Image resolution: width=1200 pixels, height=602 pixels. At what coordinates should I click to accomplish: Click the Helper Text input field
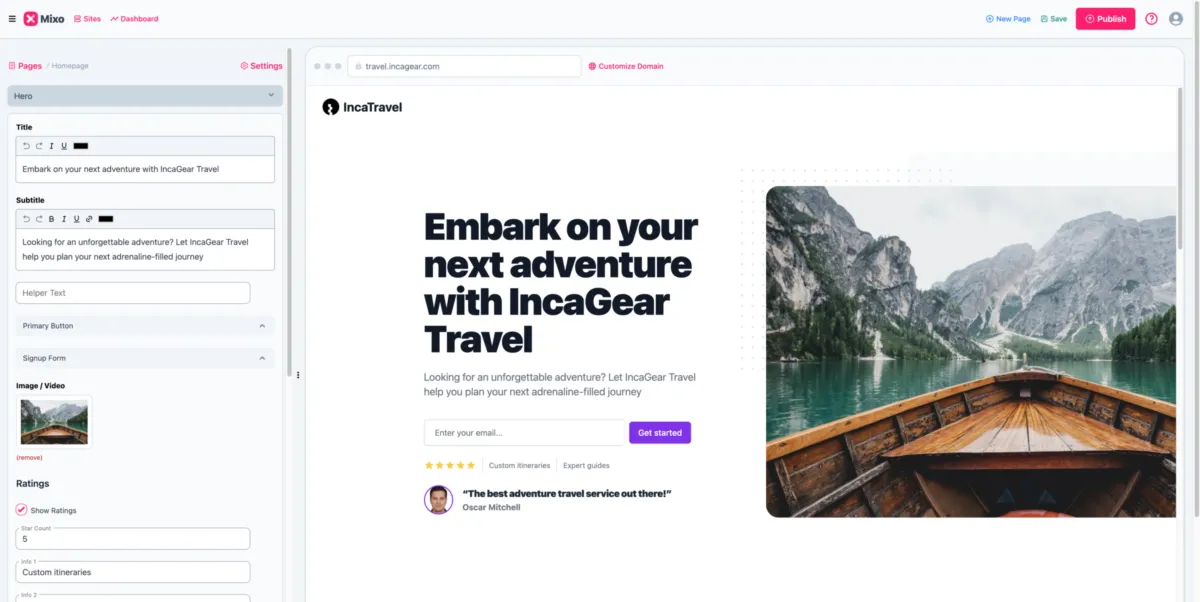(x=133, y=293)
